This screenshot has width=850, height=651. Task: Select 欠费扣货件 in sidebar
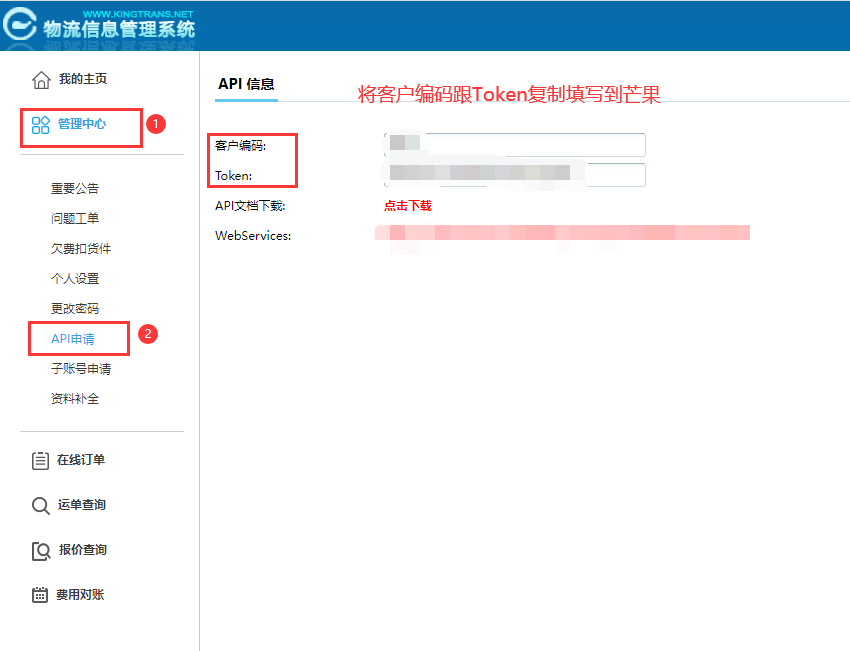(x=81, y=248)
